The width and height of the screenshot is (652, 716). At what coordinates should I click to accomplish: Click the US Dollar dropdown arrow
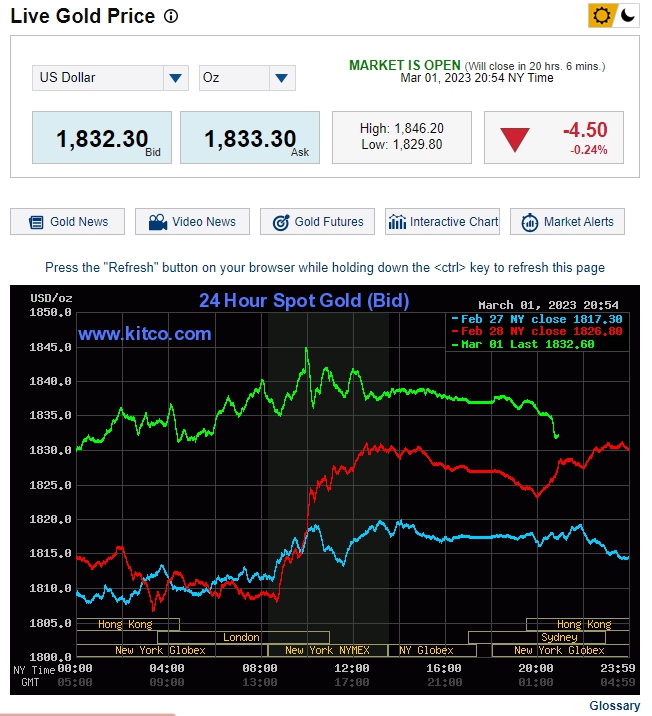176,78
